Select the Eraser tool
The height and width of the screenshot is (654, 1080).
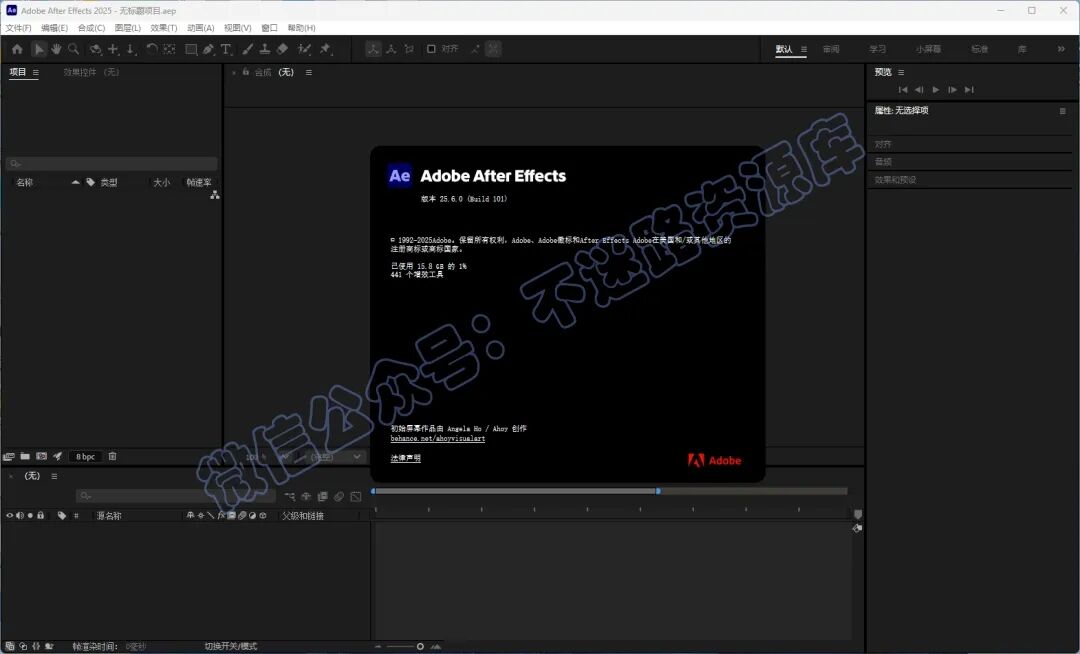pyautogui.click(x=282, y=49)
